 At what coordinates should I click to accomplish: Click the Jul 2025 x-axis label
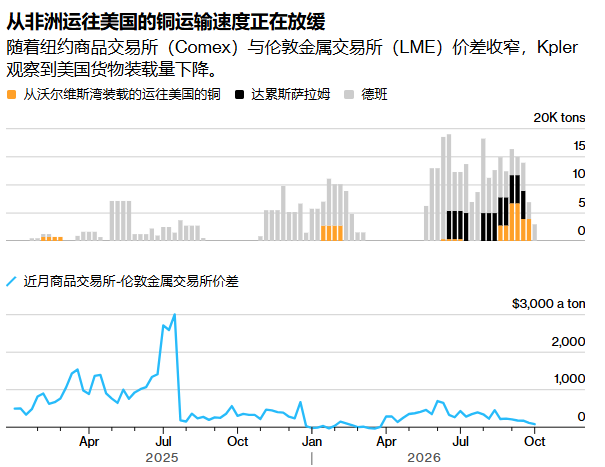(164, 441)
